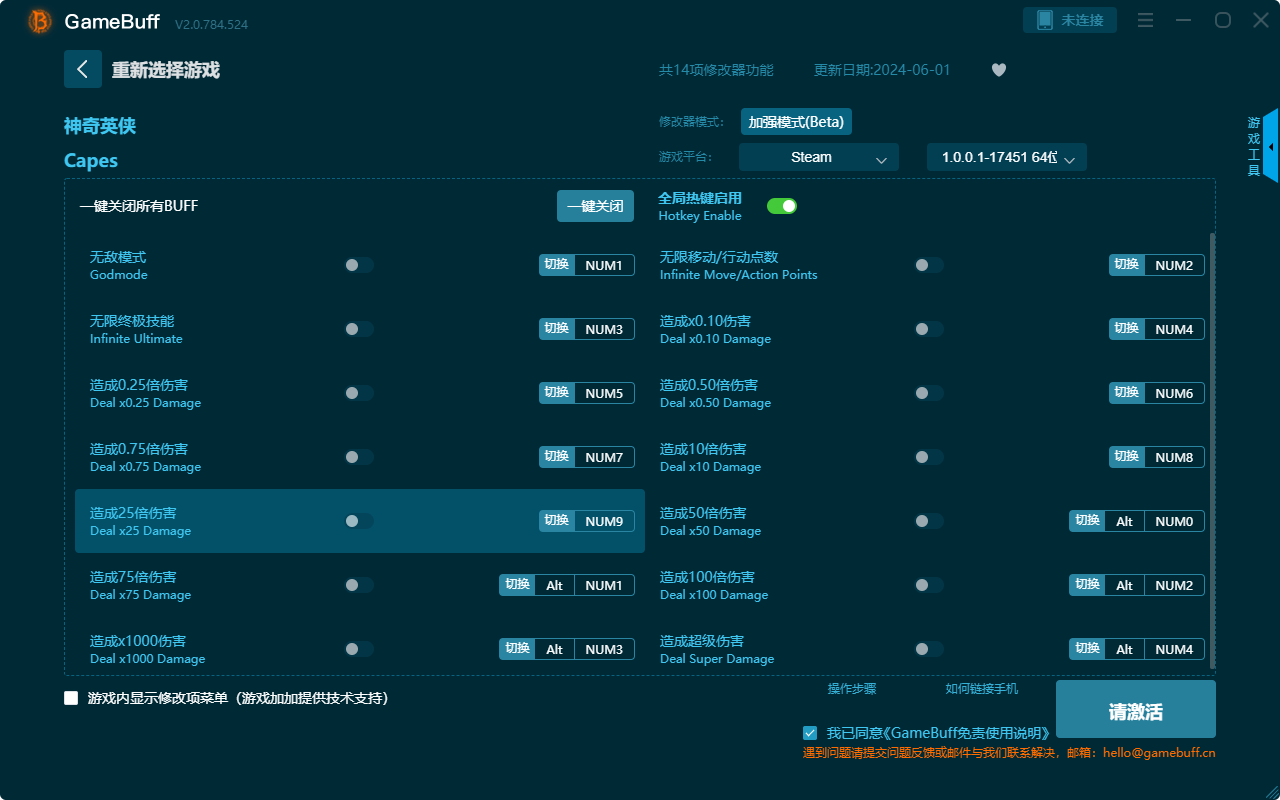The image size is (1280, 800).
Task: Select the enhanced mode (Beta) button
Action: [796, 122]
